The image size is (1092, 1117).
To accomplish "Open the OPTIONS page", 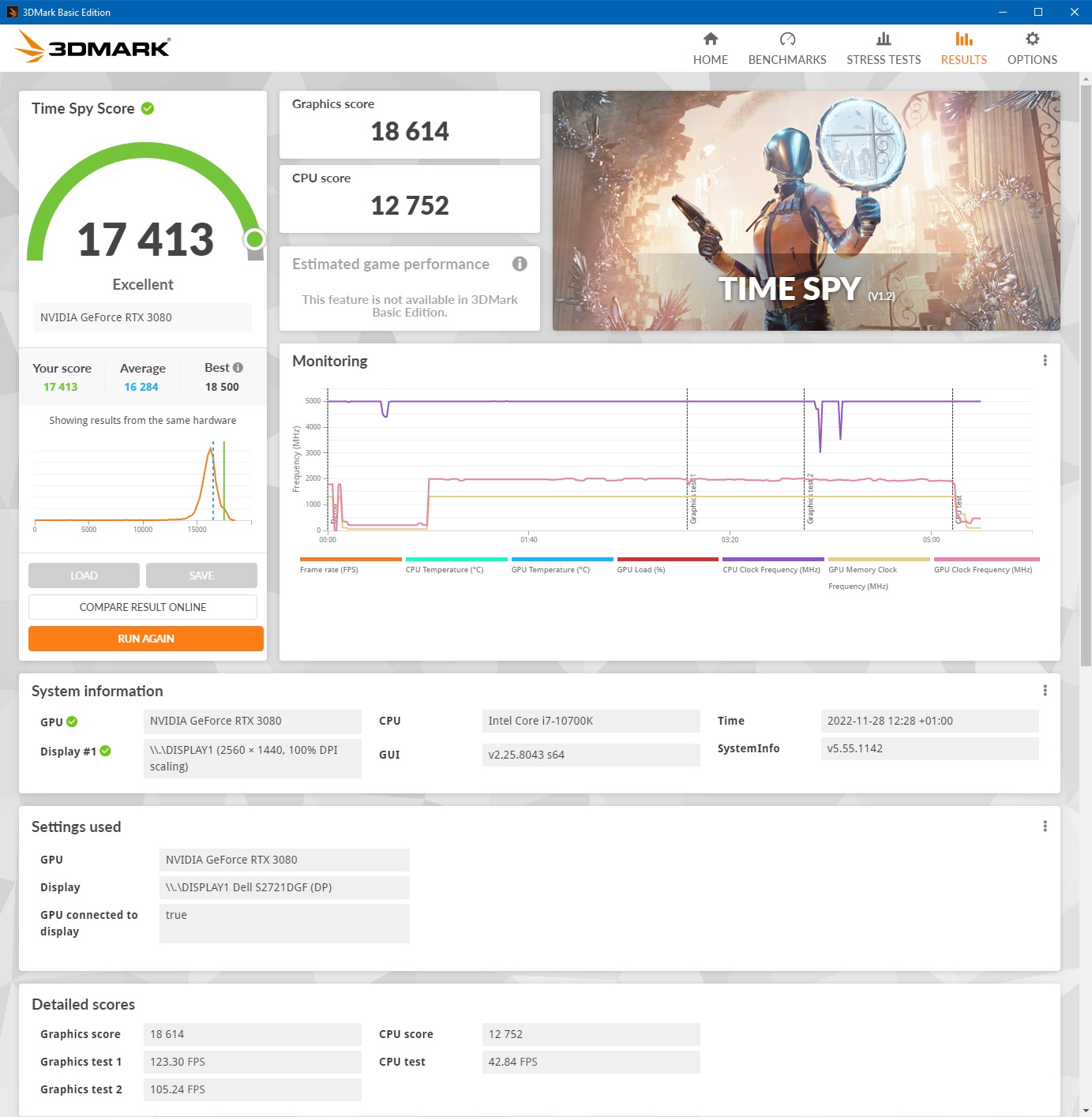I will click(1032, 48).
